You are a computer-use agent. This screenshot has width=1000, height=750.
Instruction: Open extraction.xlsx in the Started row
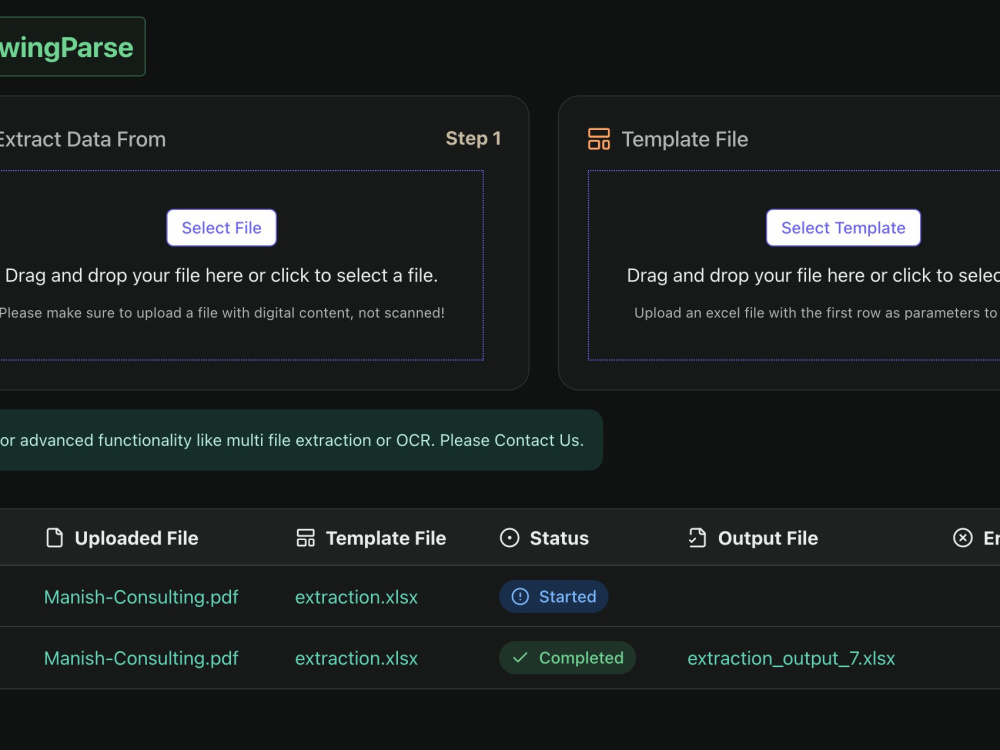point(357,597)
